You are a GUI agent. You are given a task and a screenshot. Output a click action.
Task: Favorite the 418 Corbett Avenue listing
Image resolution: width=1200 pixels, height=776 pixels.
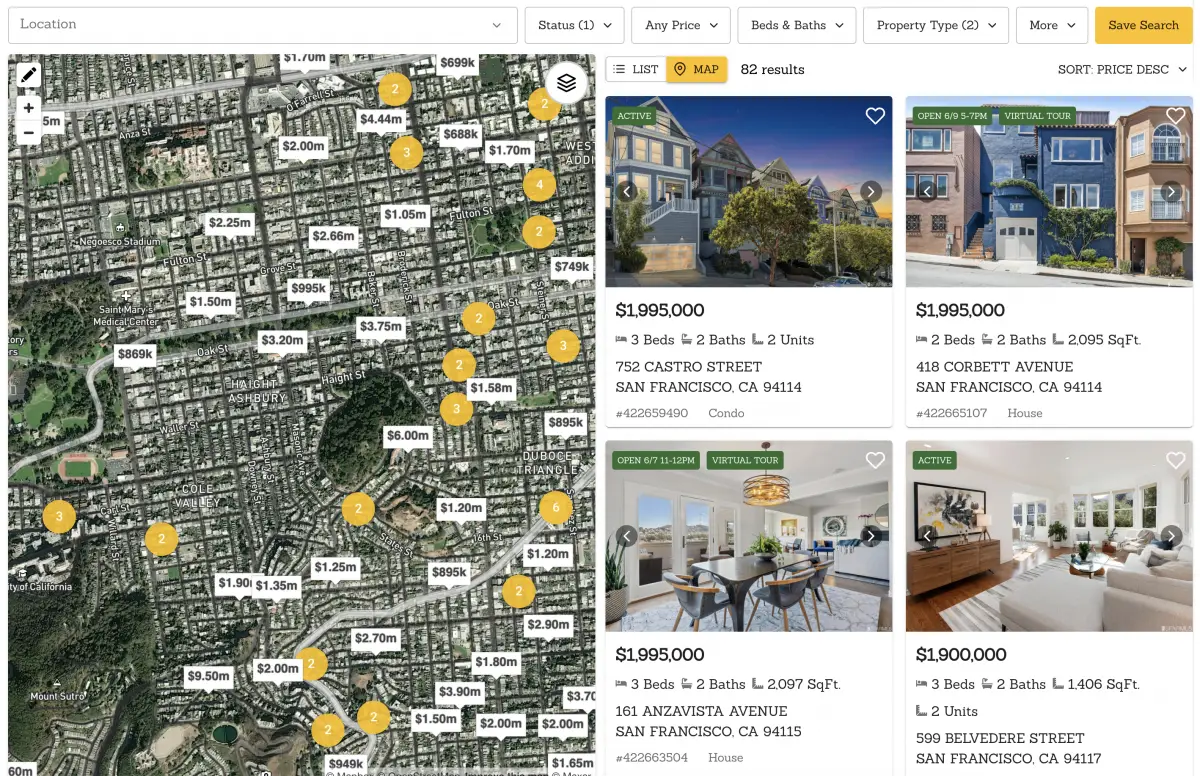pos(1175,116)
